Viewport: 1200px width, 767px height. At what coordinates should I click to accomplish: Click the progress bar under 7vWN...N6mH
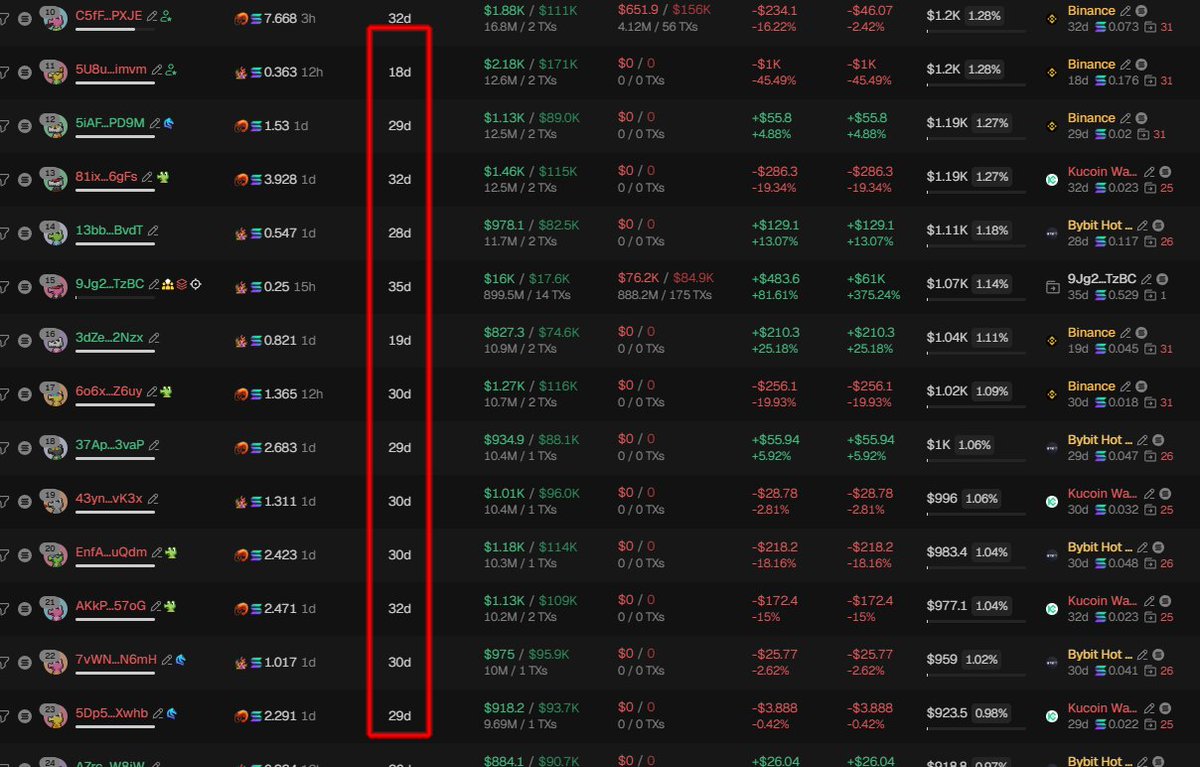115,673
